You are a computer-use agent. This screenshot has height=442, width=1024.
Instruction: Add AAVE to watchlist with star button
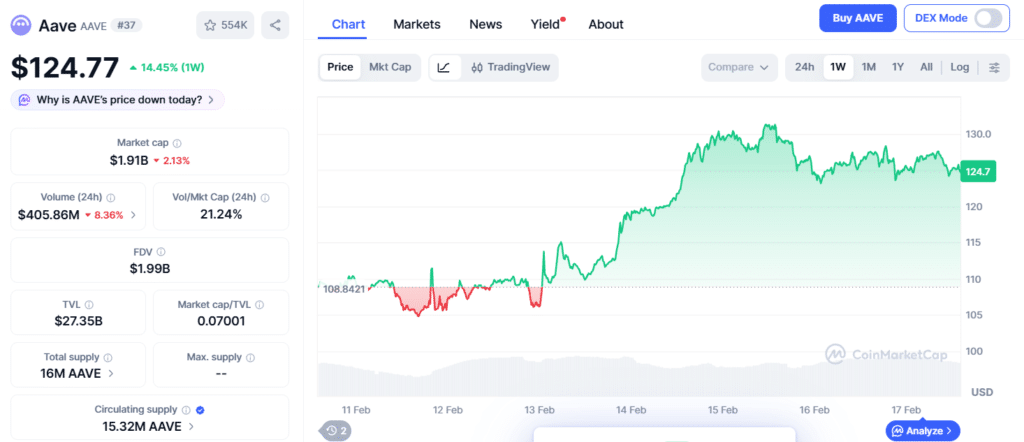tap(225, 25)
